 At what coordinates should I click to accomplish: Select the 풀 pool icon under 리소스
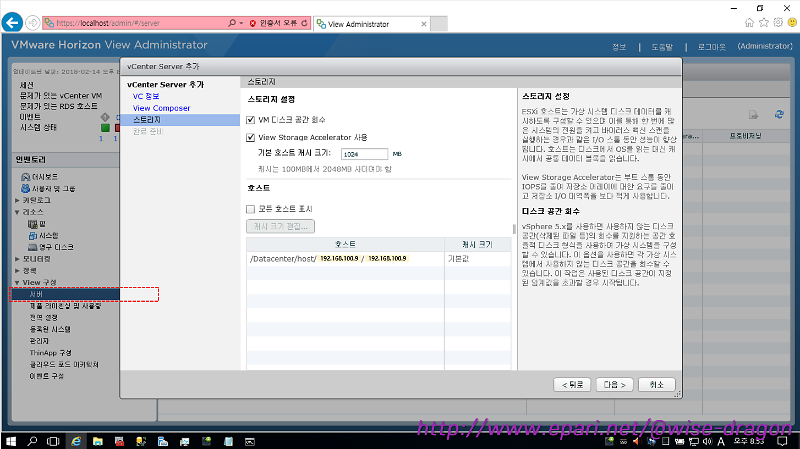(33, 224)
